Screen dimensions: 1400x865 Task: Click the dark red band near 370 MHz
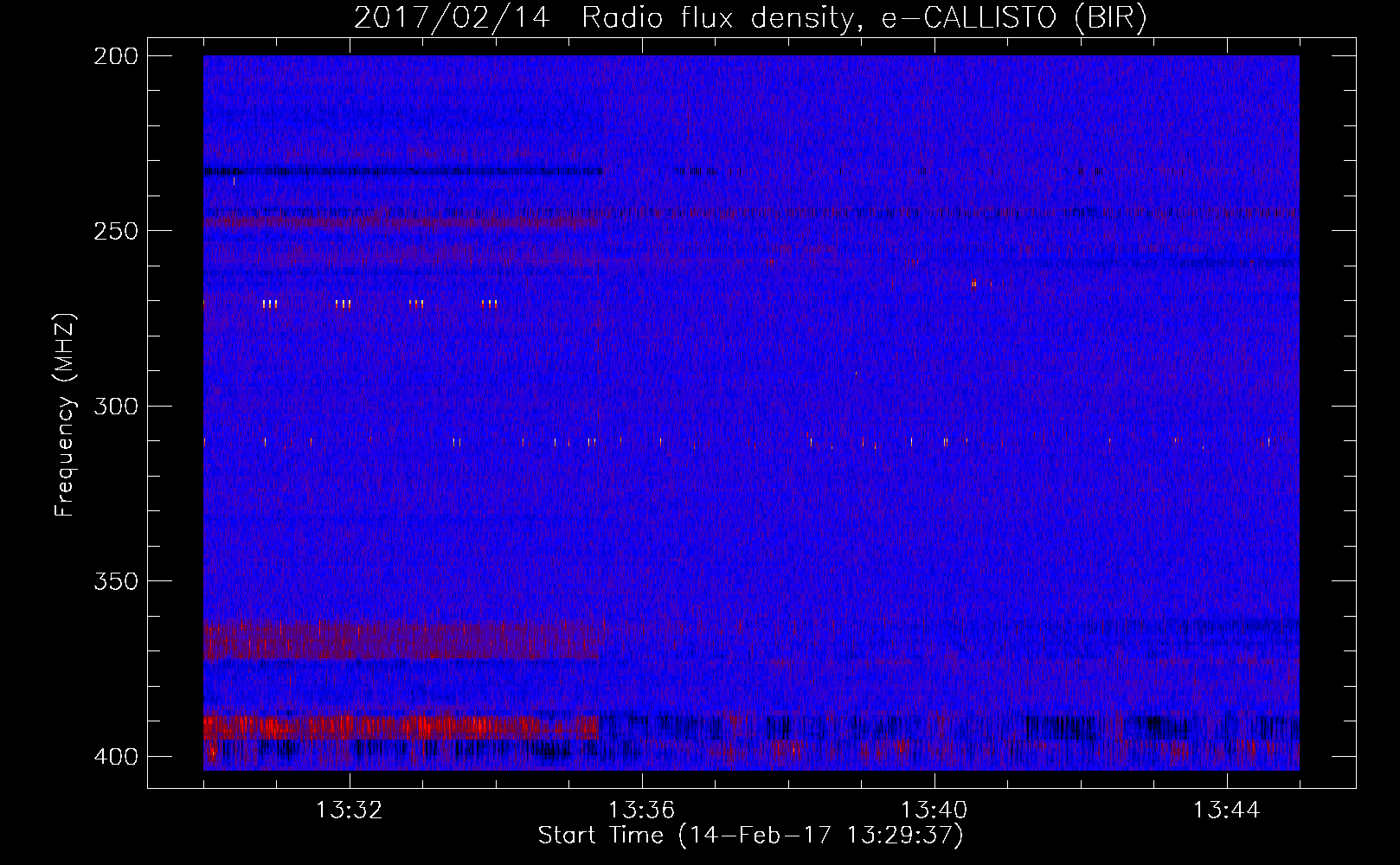click(x=401, y=640)
